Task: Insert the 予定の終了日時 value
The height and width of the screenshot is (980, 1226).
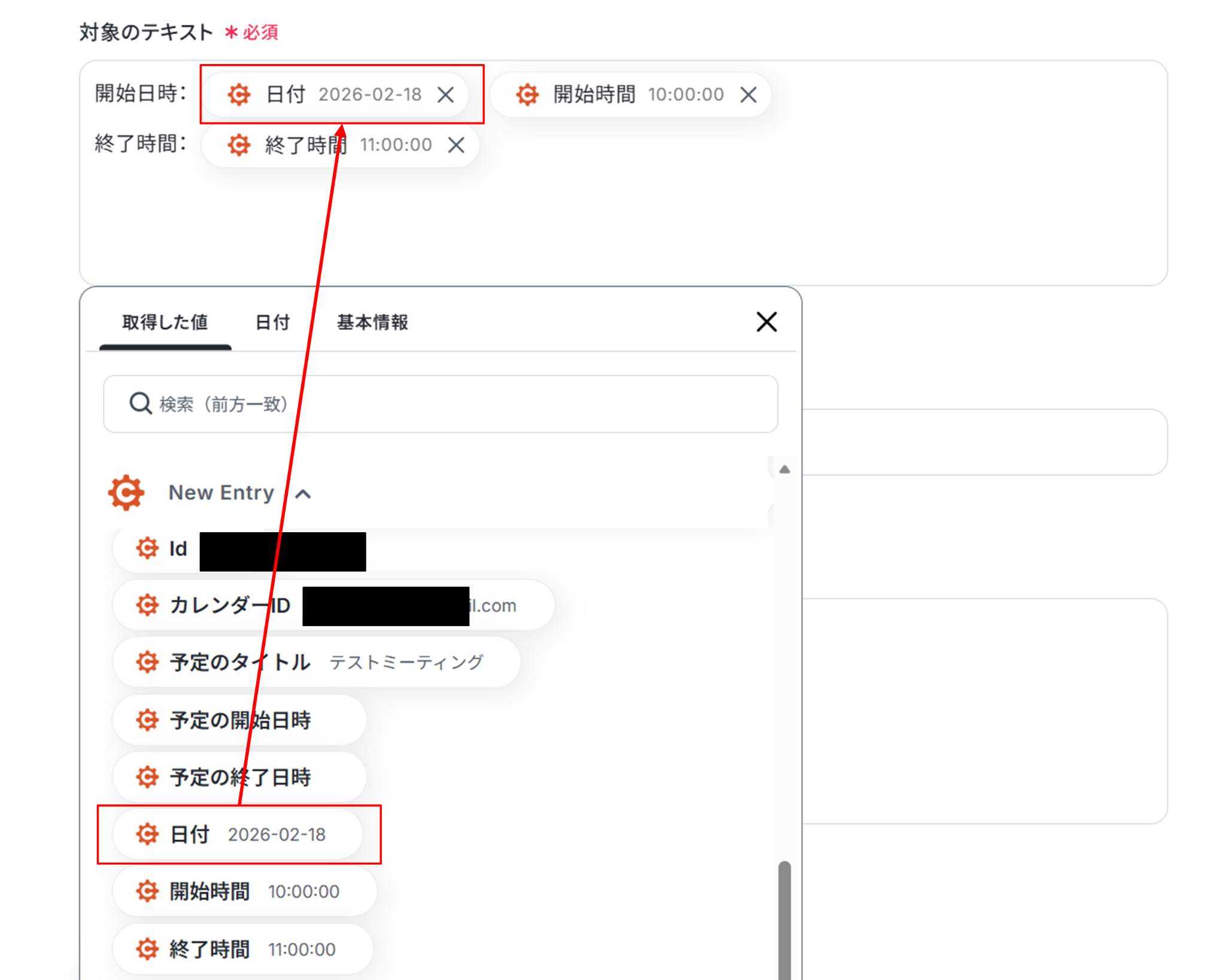Action: click(x=239, y=778)
